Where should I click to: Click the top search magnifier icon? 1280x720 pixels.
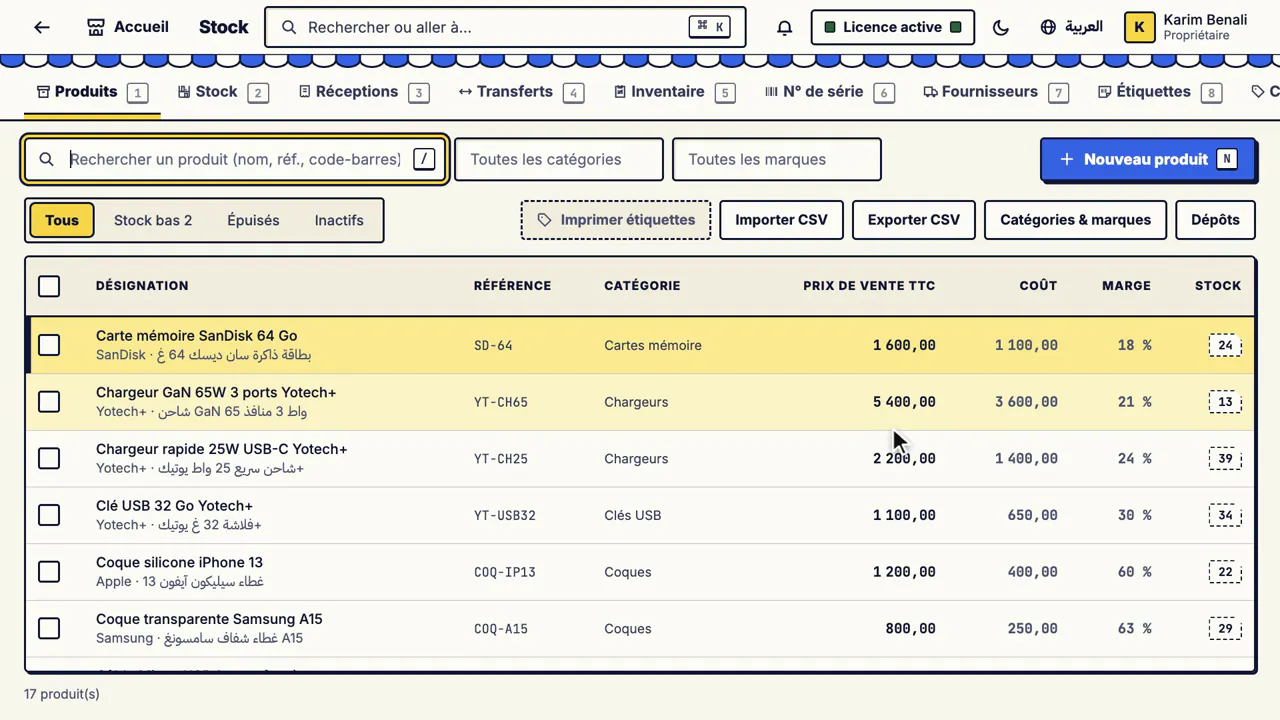tap(289, 27)
